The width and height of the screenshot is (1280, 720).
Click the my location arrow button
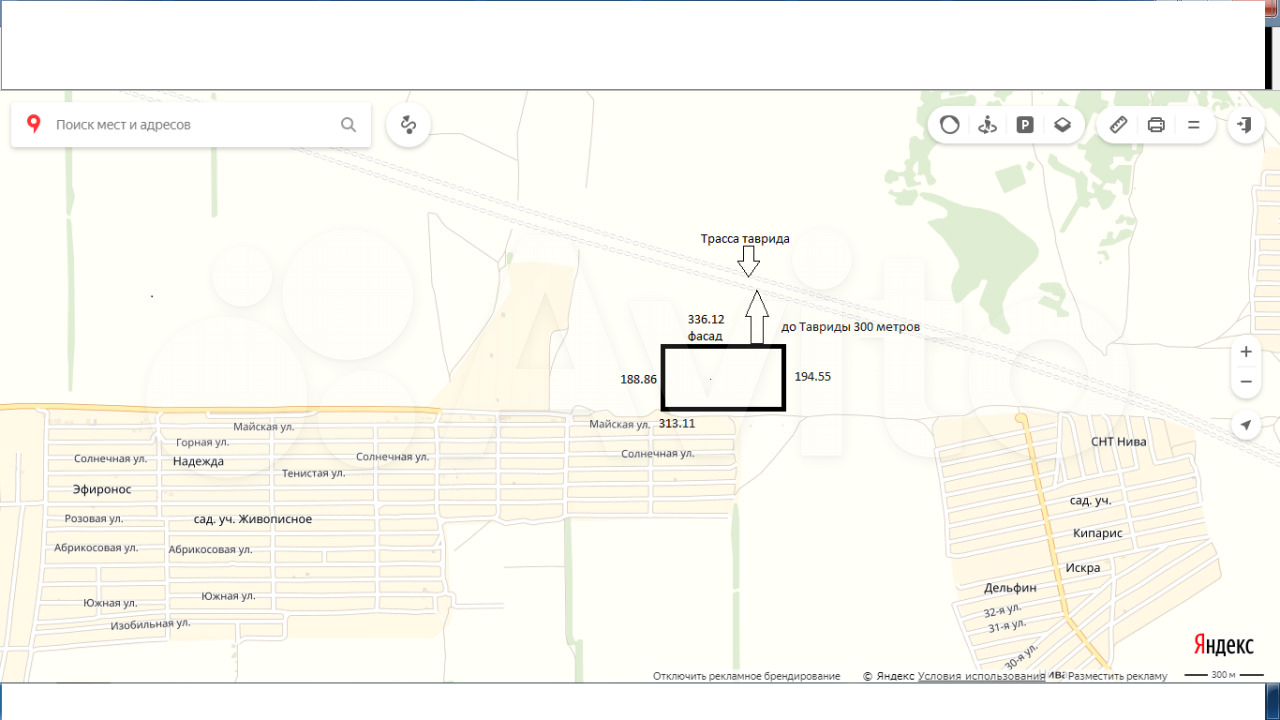[1245, 425]
